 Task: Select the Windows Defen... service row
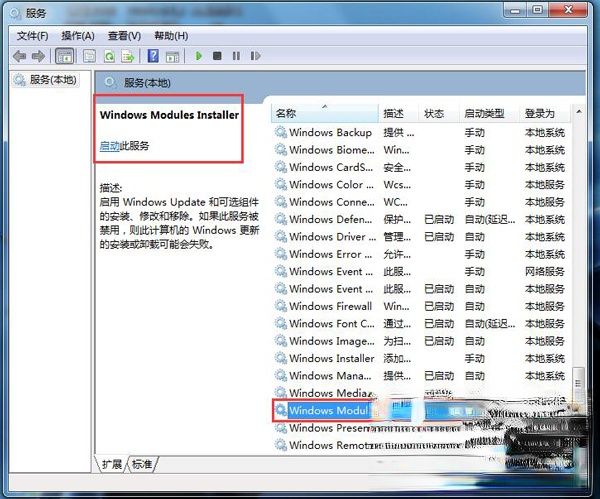pyautogui.click(x=421, y=219)
